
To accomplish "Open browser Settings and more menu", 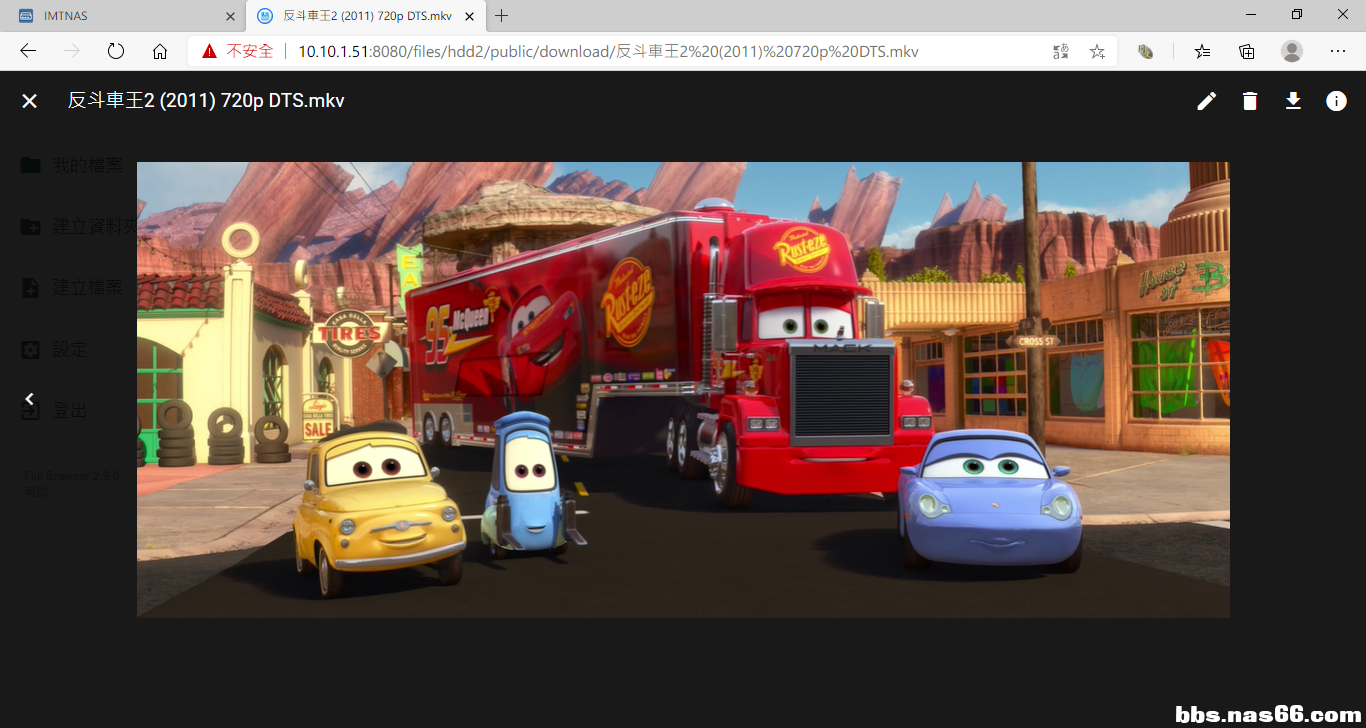I will point(1338,51).
